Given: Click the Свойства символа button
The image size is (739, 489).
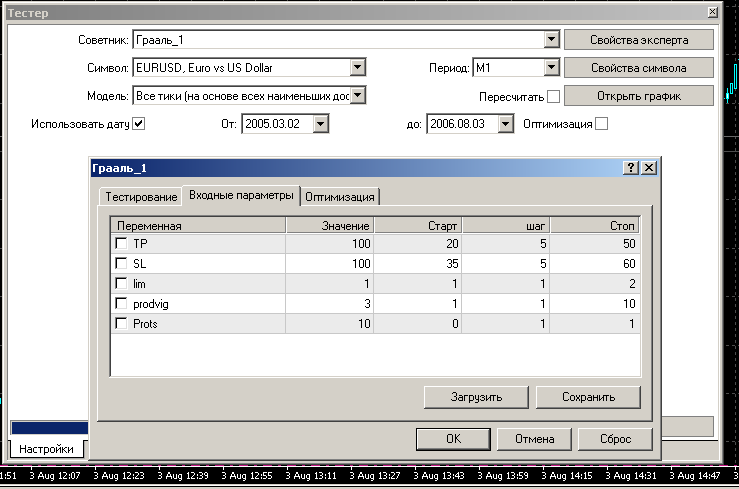Looking at the screenshot, I should coord(639,68).
